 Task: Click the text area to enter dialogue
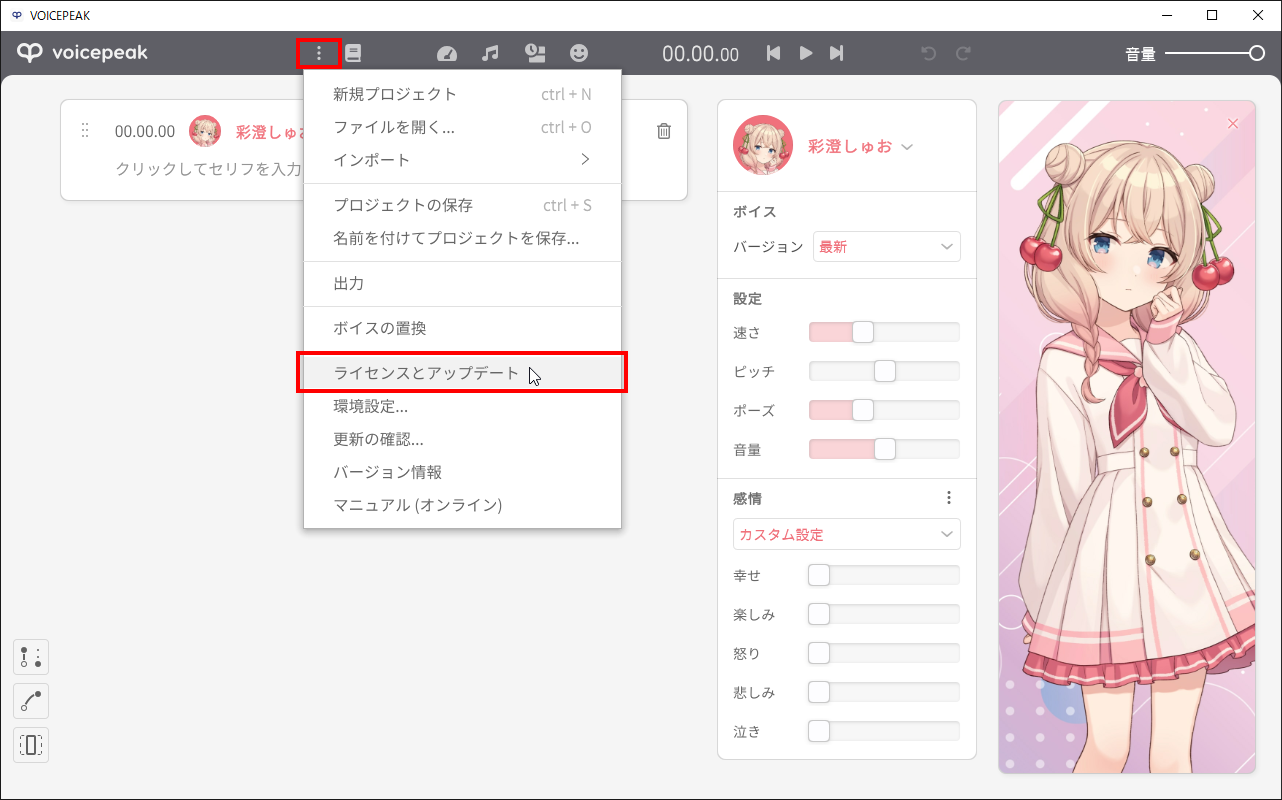(x=208, y=169)
